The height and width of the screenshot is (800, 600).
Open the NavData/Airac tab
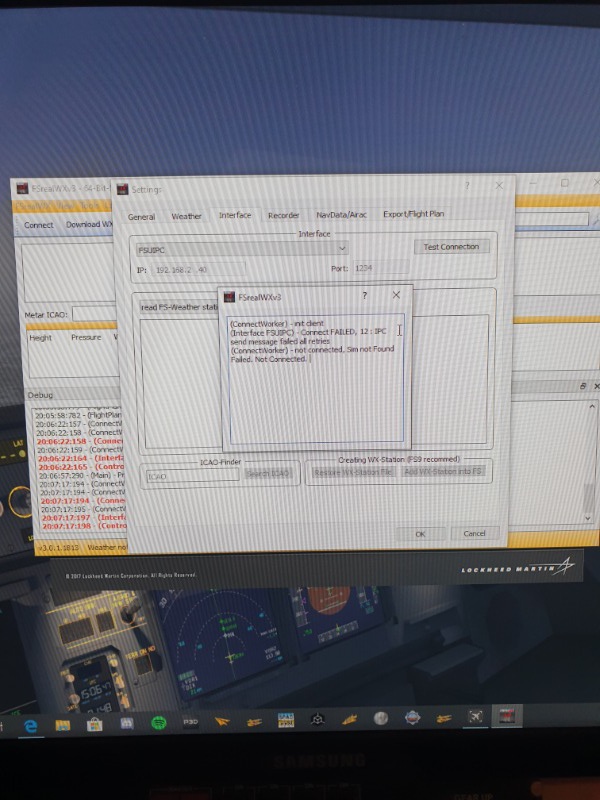click(341, 215)
